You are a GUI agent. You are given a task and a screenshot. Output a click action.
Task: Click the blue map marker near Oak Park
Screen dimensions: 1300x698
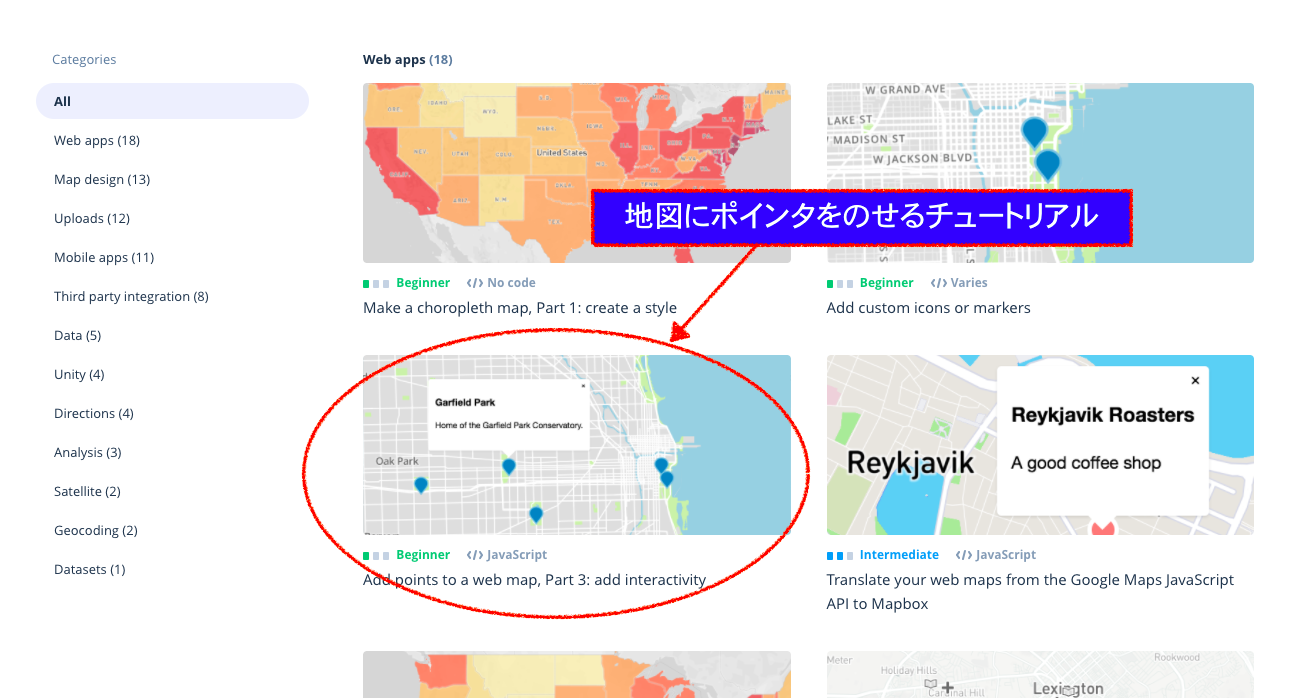pyautogui.click(x=420, y=484)
